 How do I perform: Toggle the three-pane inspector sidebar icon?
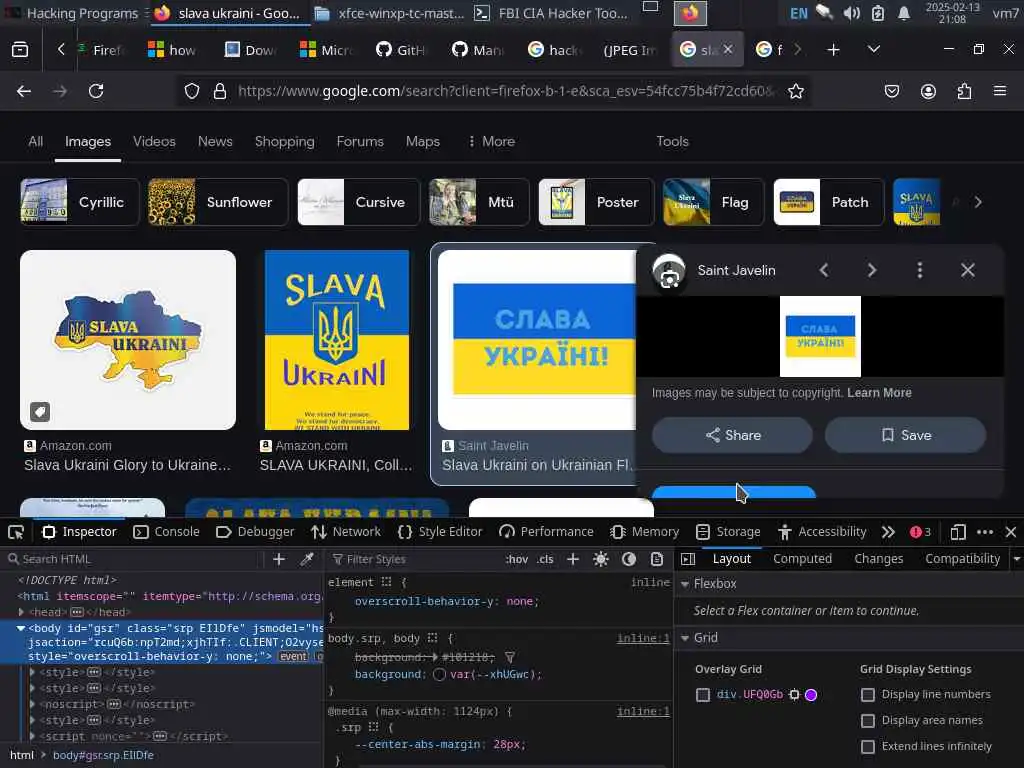point(688,559)
